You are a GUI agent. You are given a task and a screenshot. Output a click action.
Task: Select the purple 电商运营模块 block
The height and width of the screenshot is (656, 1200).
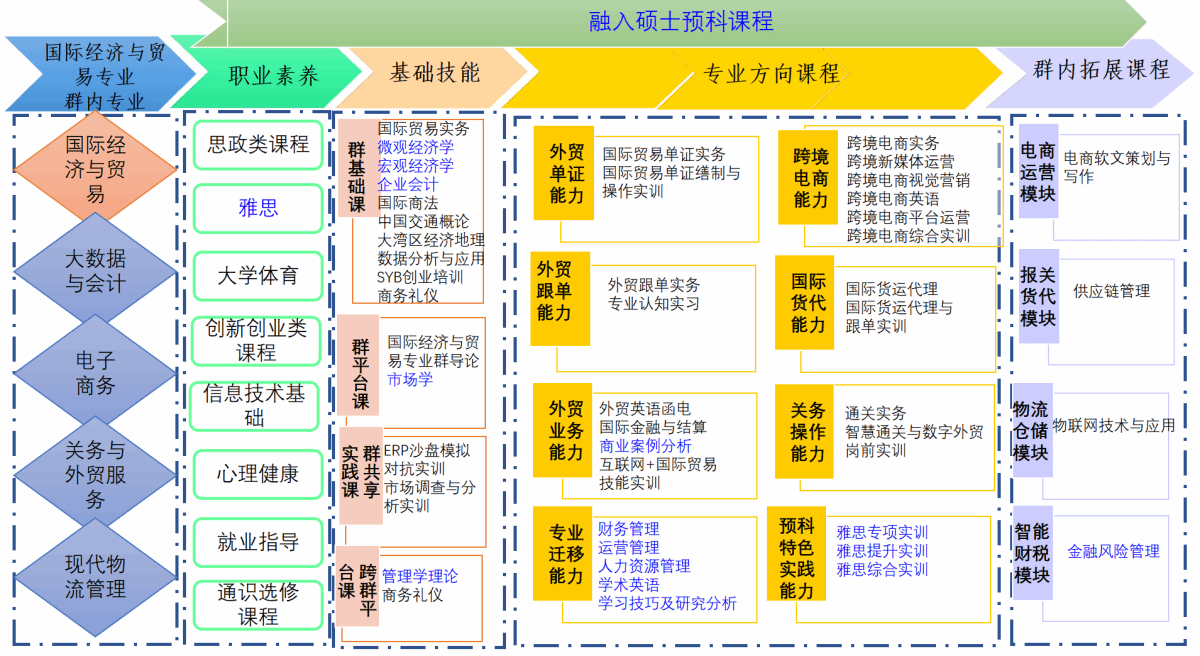click(x=1037, y=173)
